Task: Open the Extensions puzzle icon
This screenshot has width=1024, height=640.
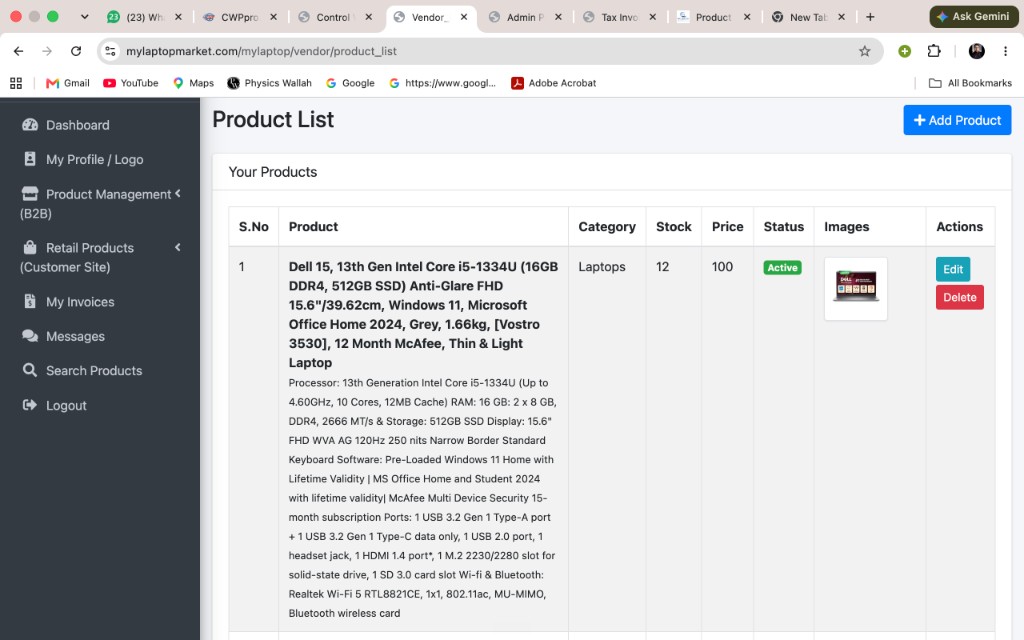Action: (x=934, y=51)
